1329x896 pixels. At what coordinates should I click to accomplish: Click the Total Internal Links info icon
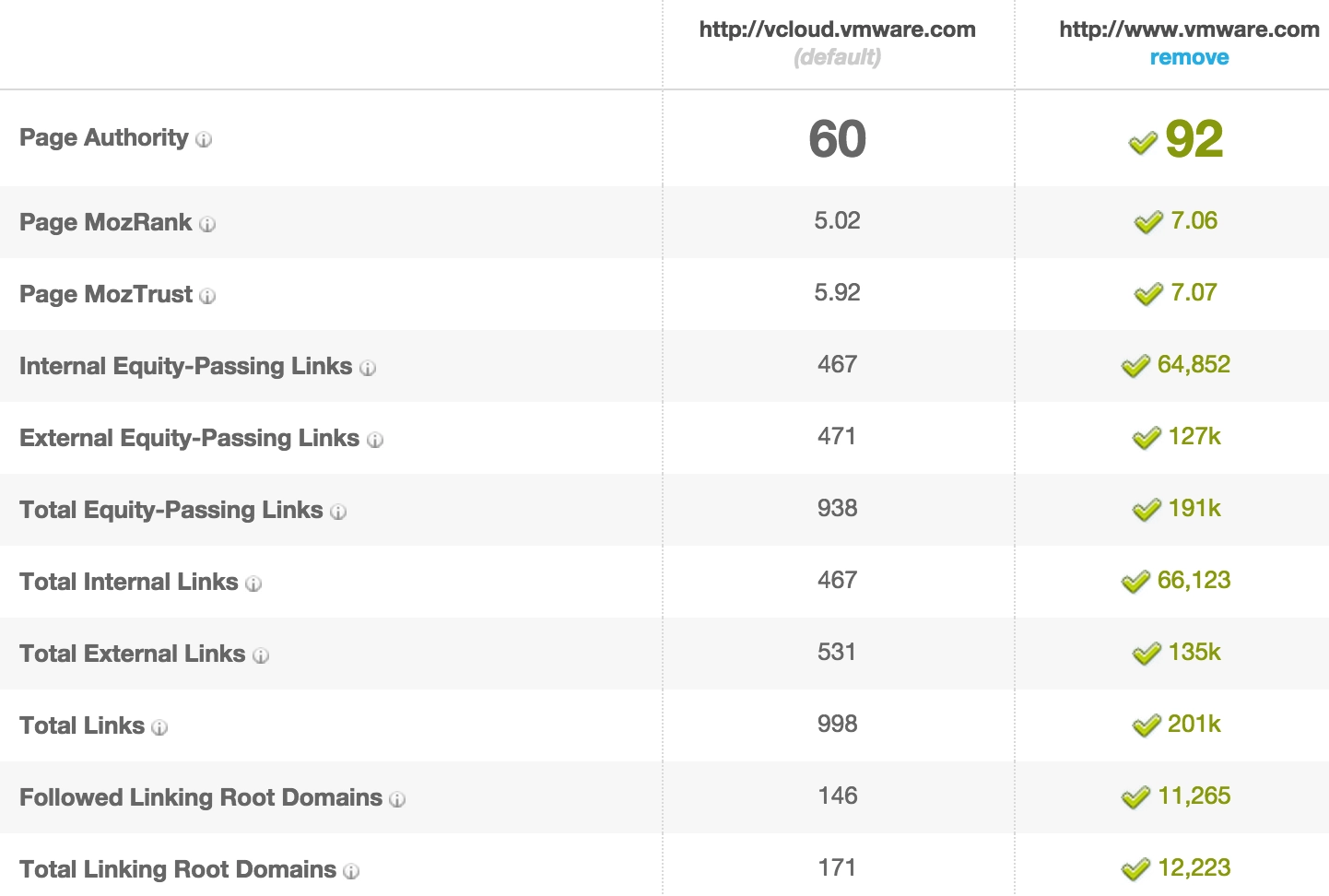(253, 584)
